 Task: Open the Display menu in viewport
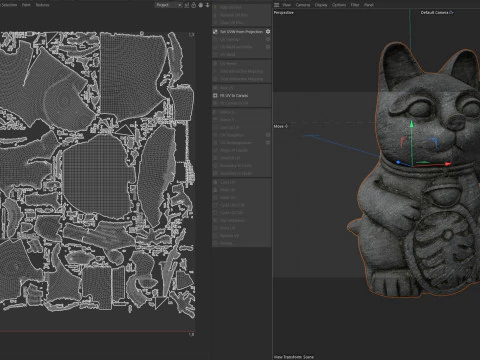(x=321, y=5)
